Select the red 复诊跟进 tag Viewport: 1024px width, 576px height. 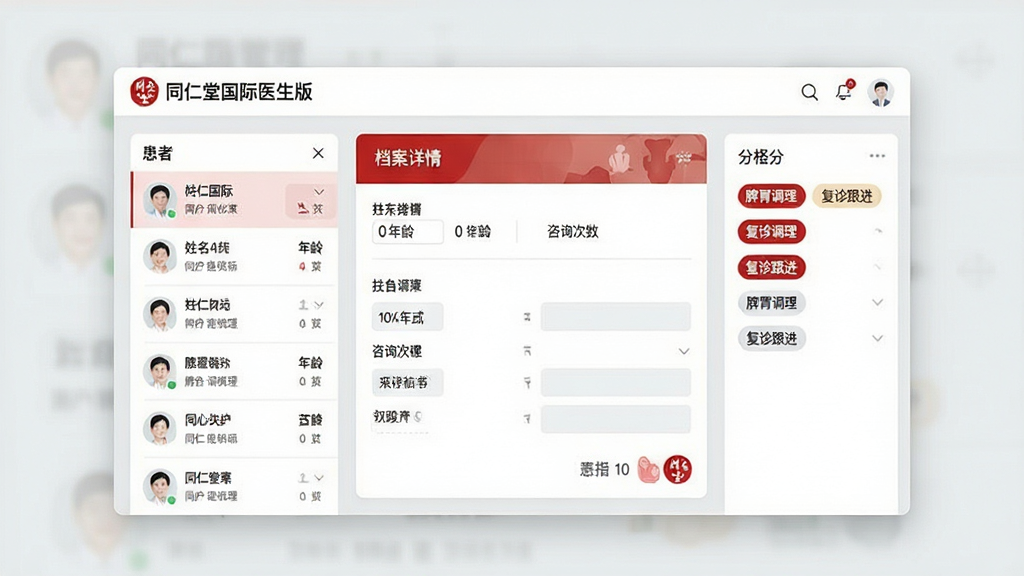pyautogui.click(x=771, y=268)
